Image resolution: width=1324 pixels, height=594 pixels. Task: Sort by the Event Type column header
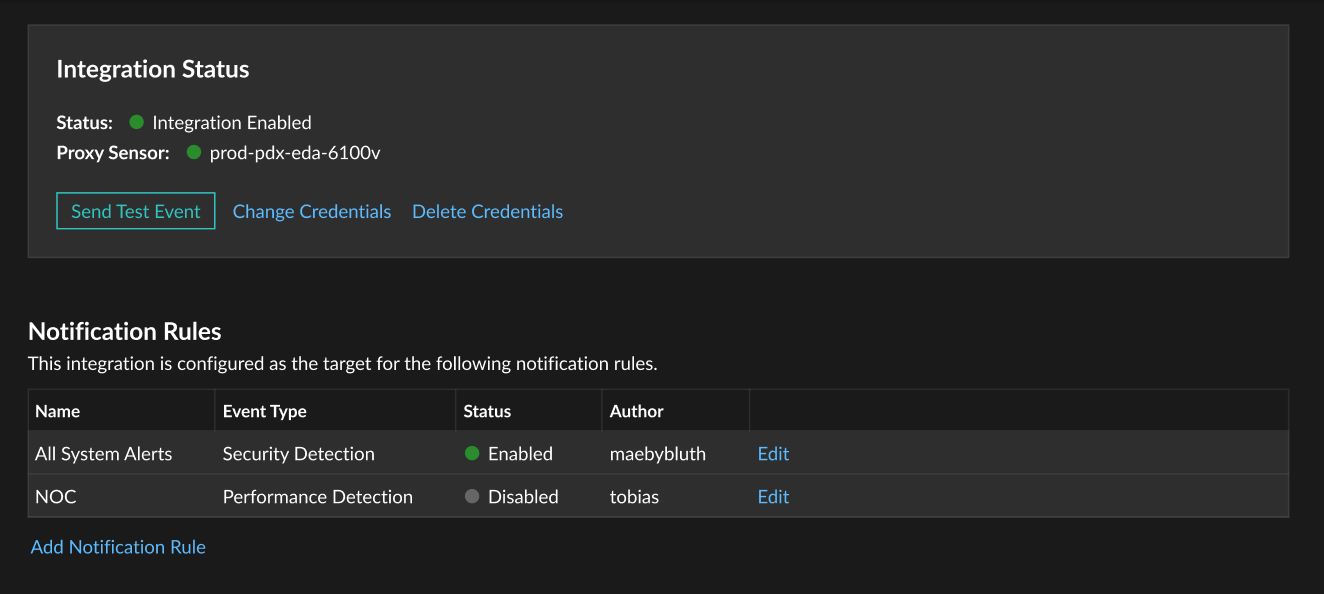(x=264, y=411)
